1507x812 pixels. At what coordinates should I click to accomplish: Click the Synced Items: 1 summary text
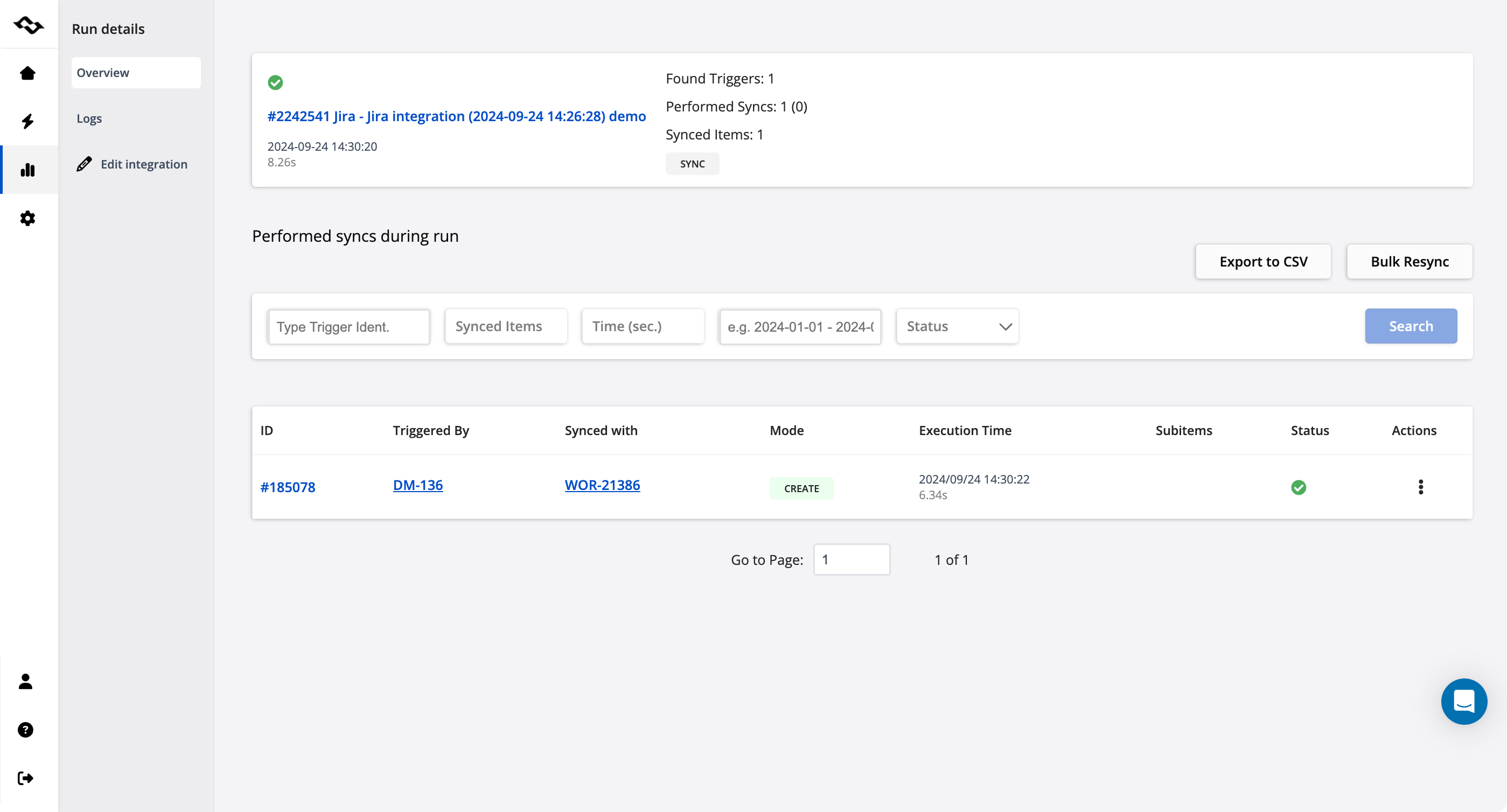point(714,135)
